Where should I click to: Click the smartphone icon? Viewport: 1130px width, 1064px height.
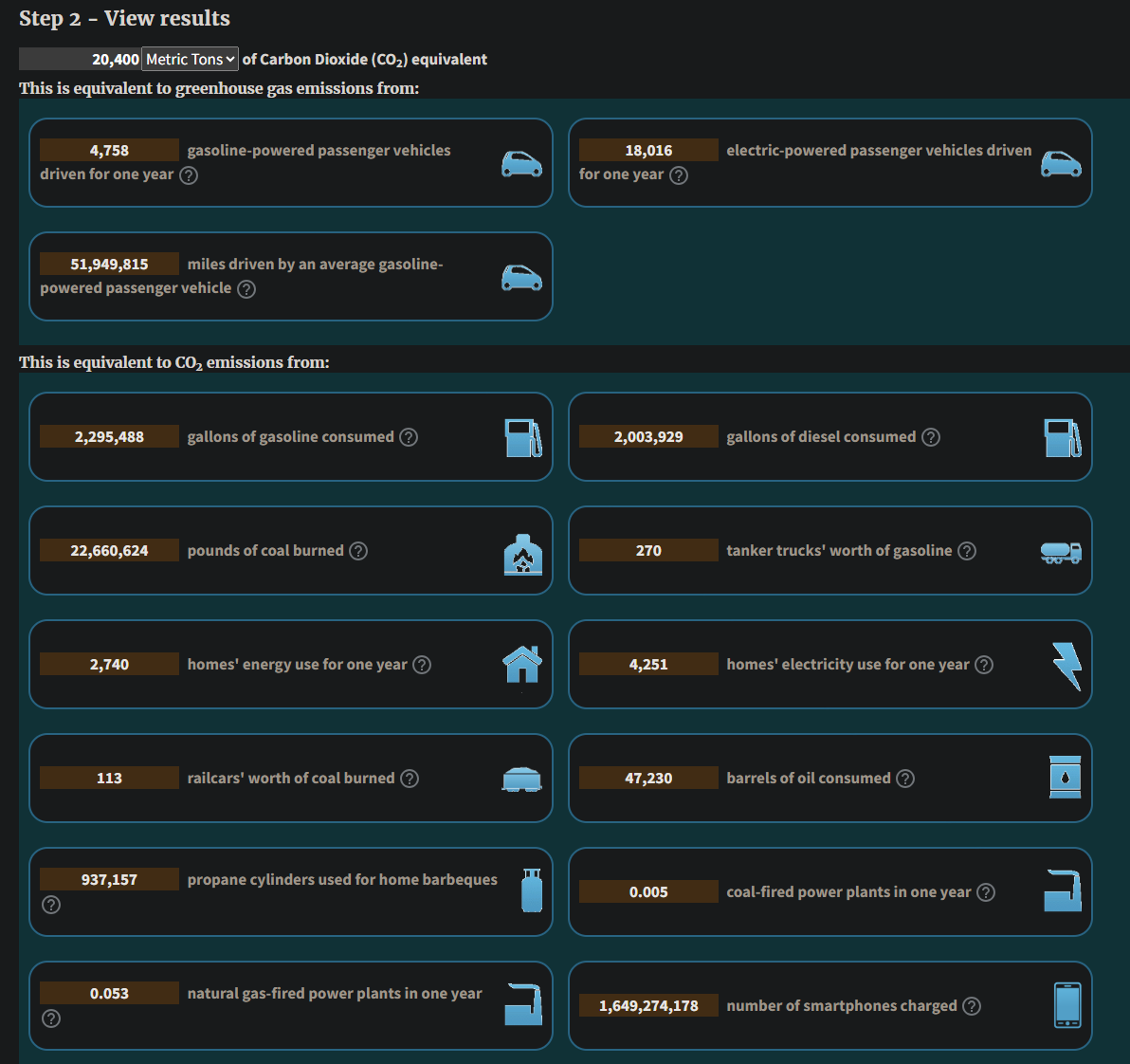pyautogui.click(x=1067, y=1005)
